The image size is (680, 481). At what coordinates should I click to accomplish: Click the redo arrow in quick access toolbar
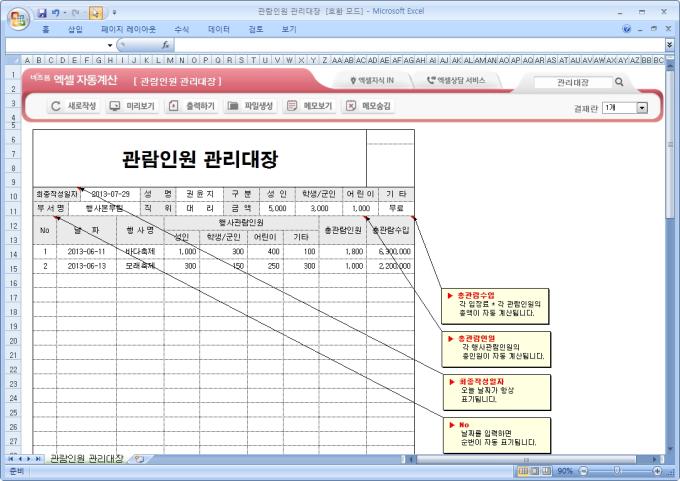[75, 13]
